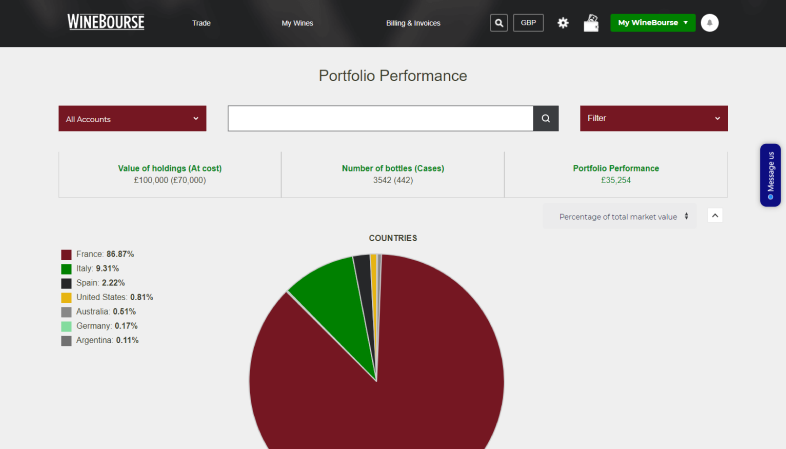This screenshot has width=786, height=449.
Task: Click the 'Spain: 2.22%' legend label
Action: tap(101, 283)
